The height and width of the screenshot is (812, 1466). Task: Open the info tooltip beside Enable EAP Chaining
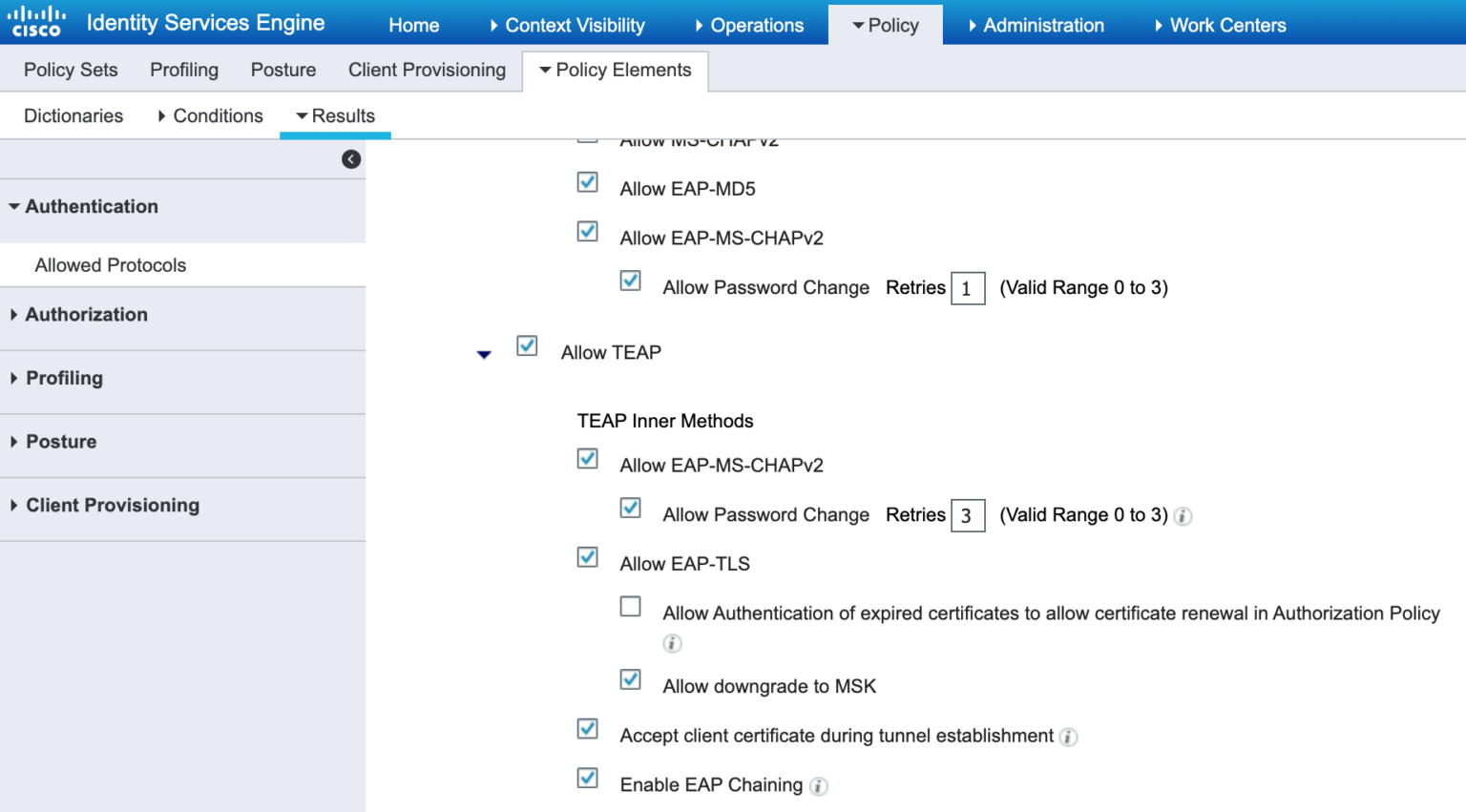pos(818,786)
